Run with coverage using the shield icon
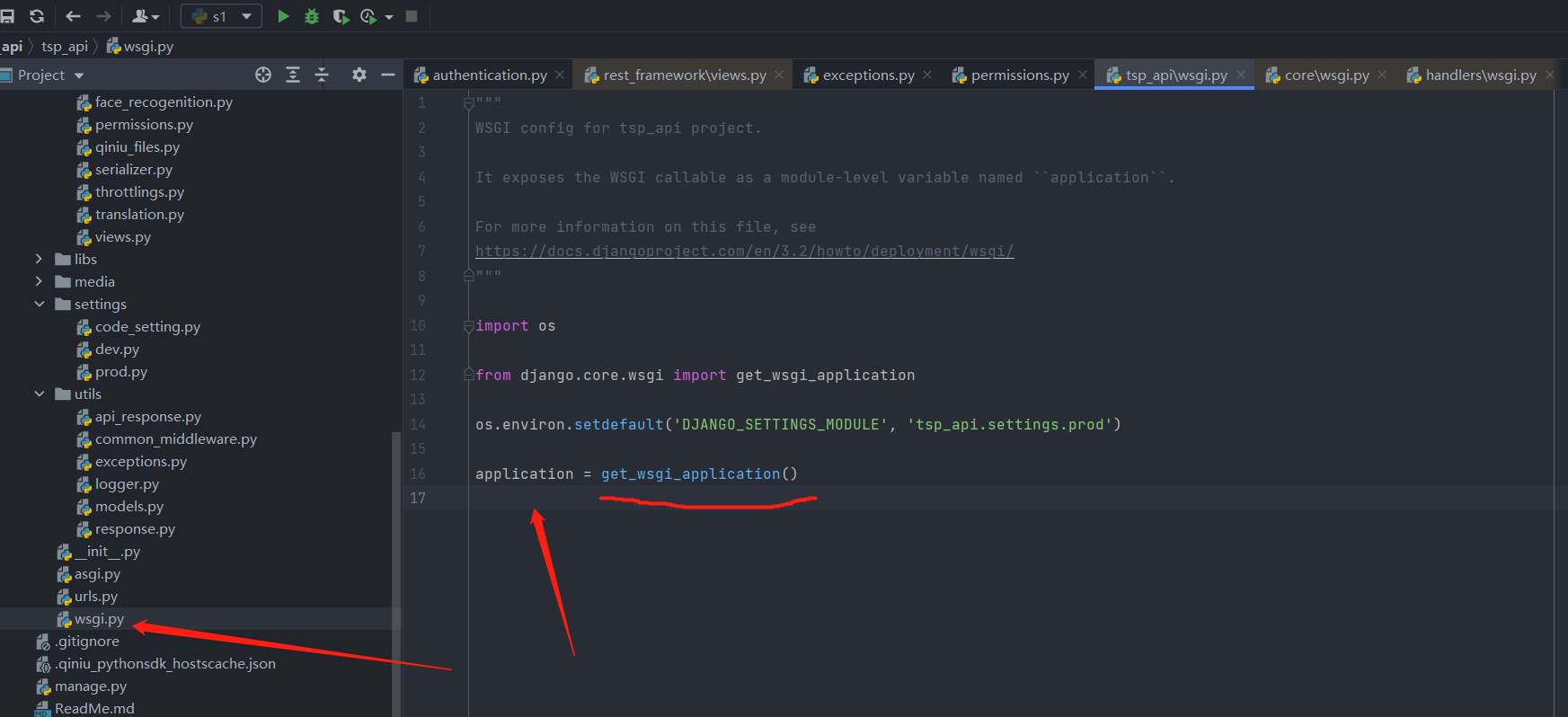Image resolution: width=1568 pixels, height=717 pixels. [341, 16]
